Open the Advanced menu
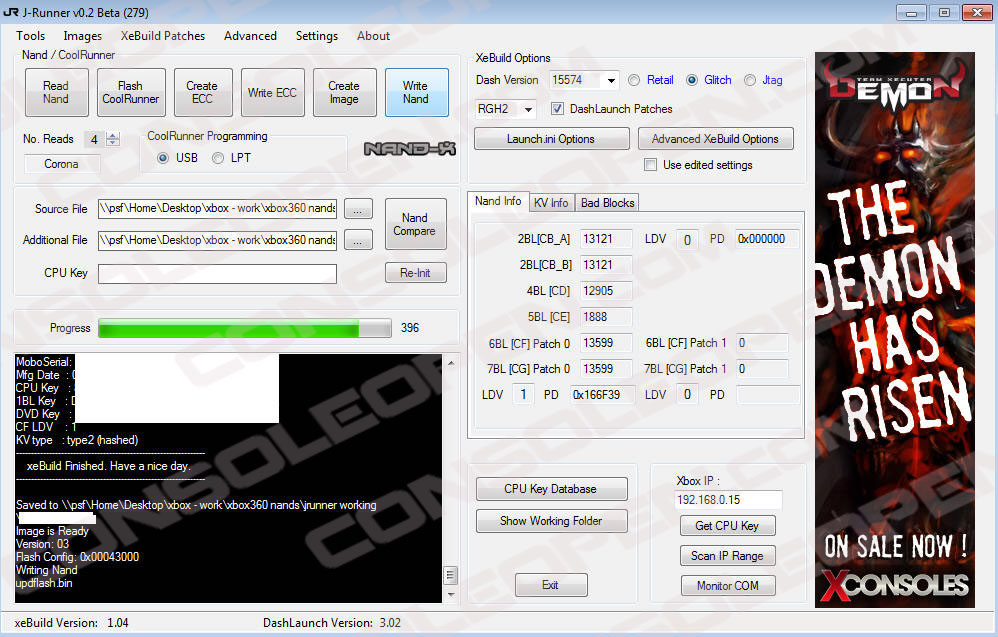998x637 pixels. tap(250, 36)
